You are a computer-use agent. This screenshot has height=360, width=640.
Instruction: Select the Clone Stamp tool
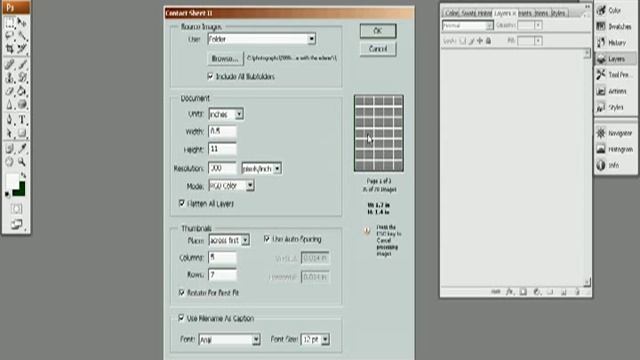click(10, 78)
